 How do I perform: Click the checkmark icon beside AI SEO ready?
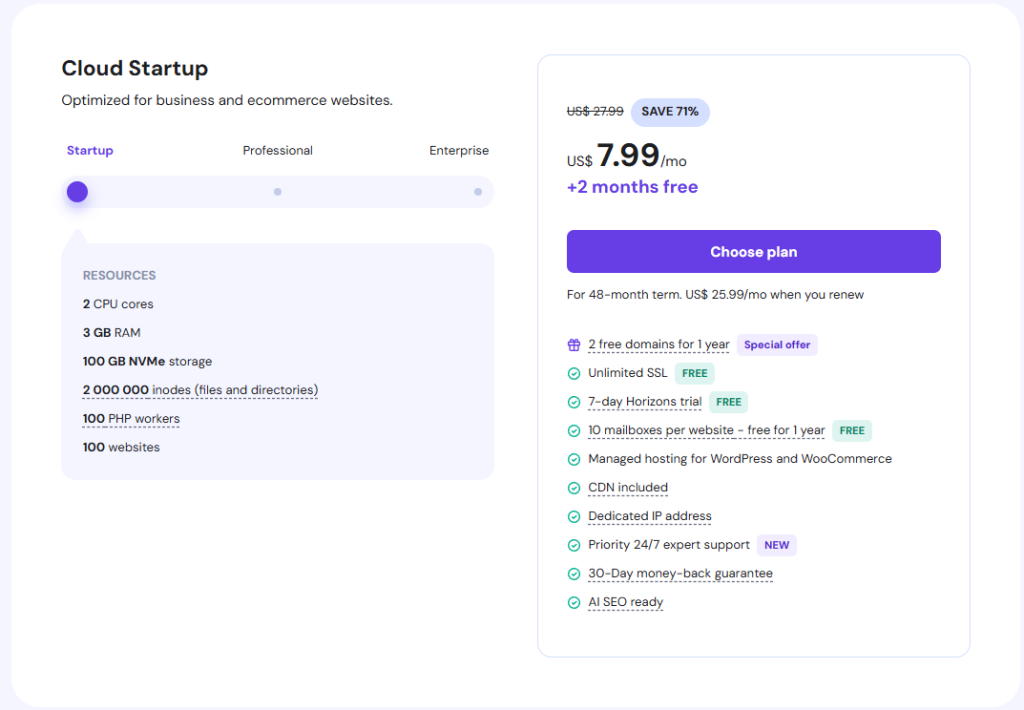pyautogui.click(x=574, y=603)
